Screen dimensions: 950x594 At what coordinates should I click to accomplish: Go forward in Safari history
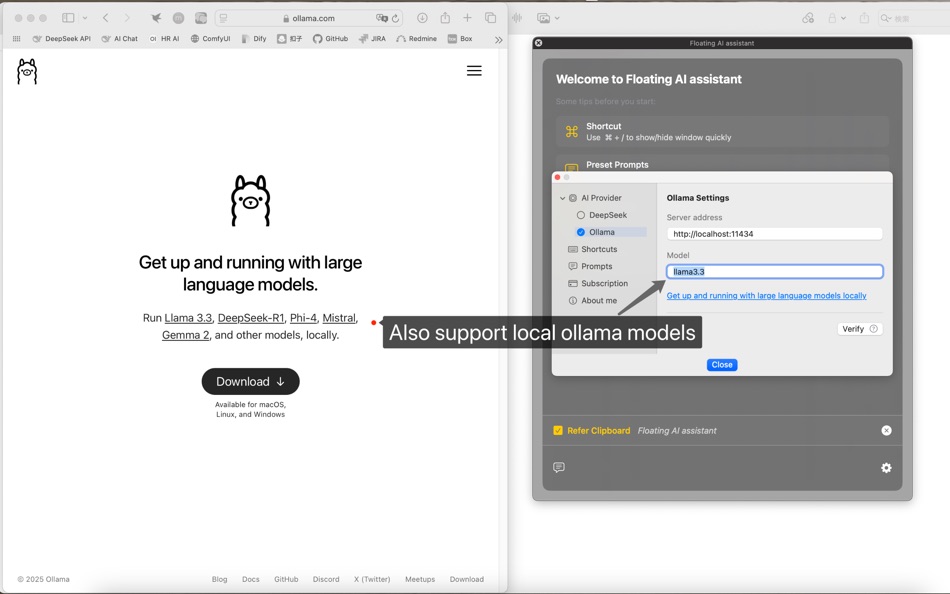click(x=127, y=18)
